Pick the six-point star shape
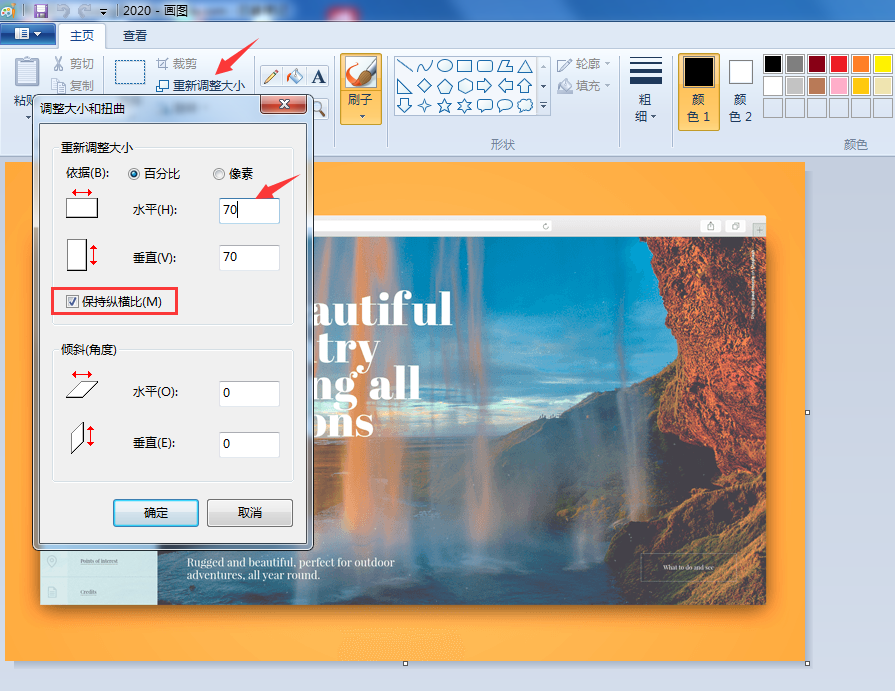This screenshot has height=691, width=895. [465, 106]
